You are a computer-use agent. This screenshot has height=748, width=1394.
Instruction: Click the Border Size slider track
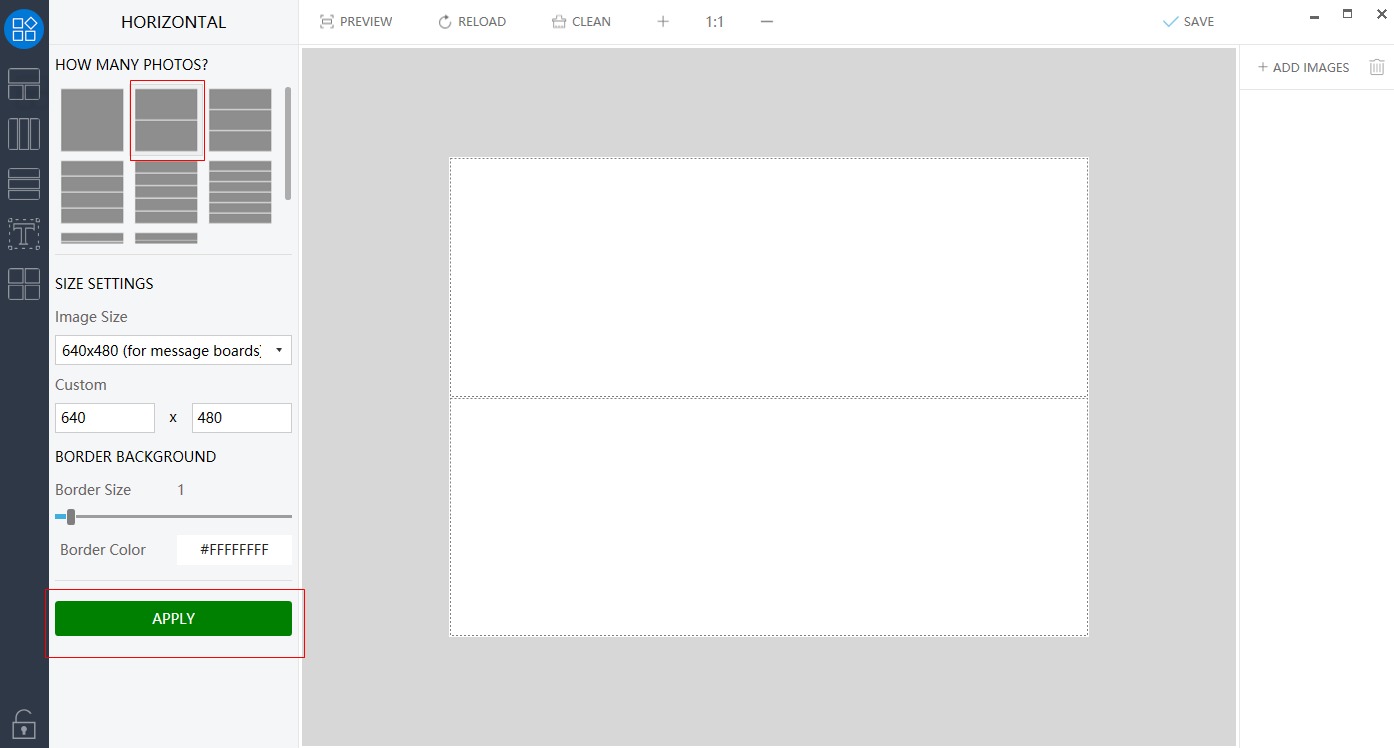[180, 516]
